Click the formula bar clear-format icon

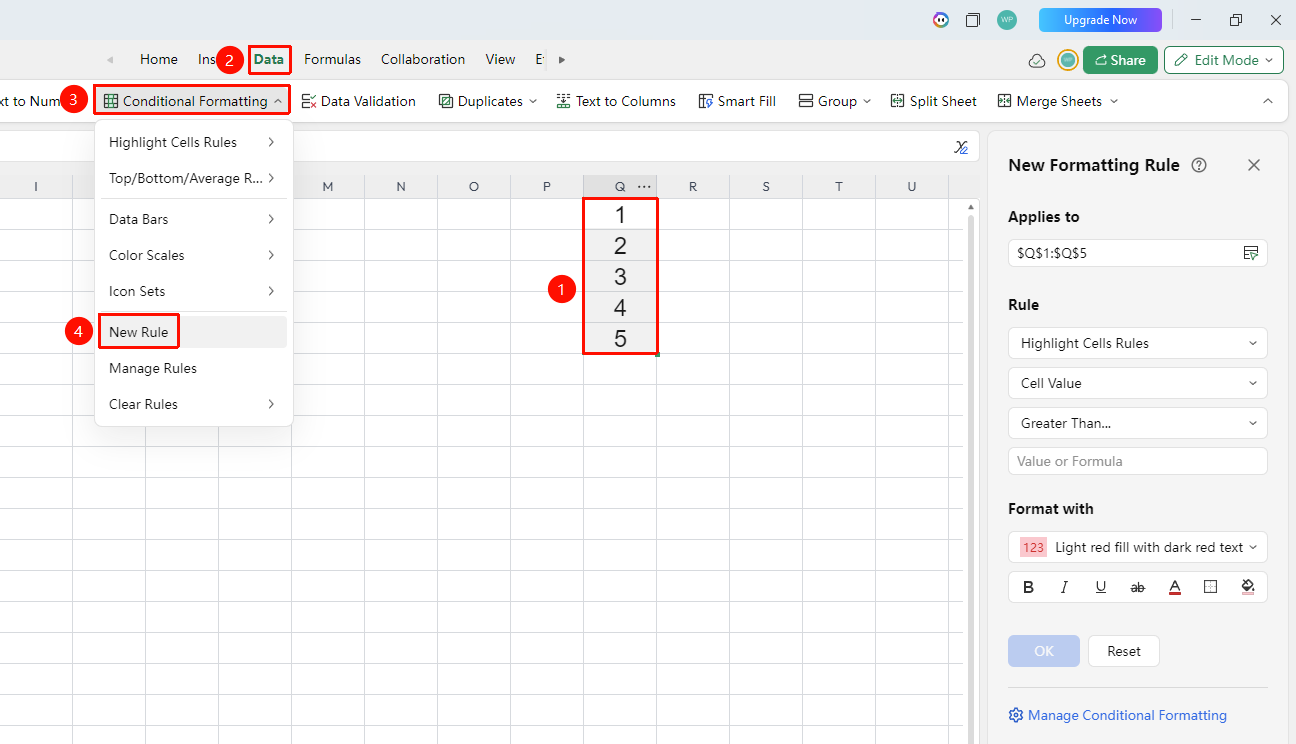coord(961,147)
